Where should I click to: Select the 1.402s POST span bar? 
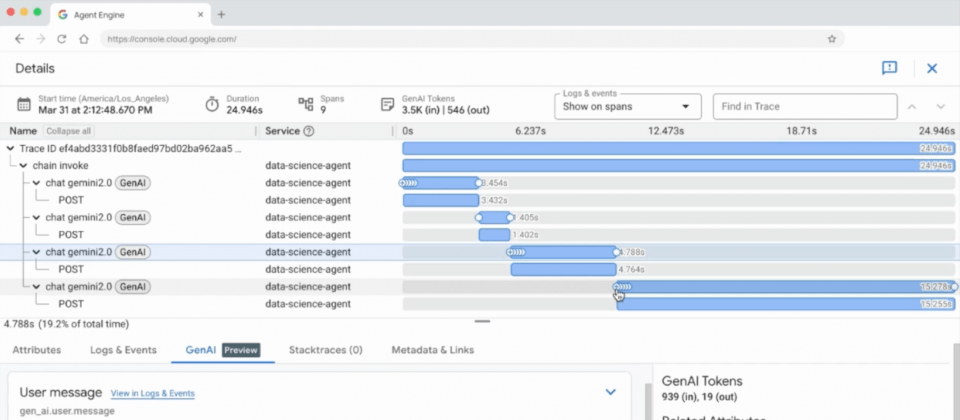click(494, 234)
